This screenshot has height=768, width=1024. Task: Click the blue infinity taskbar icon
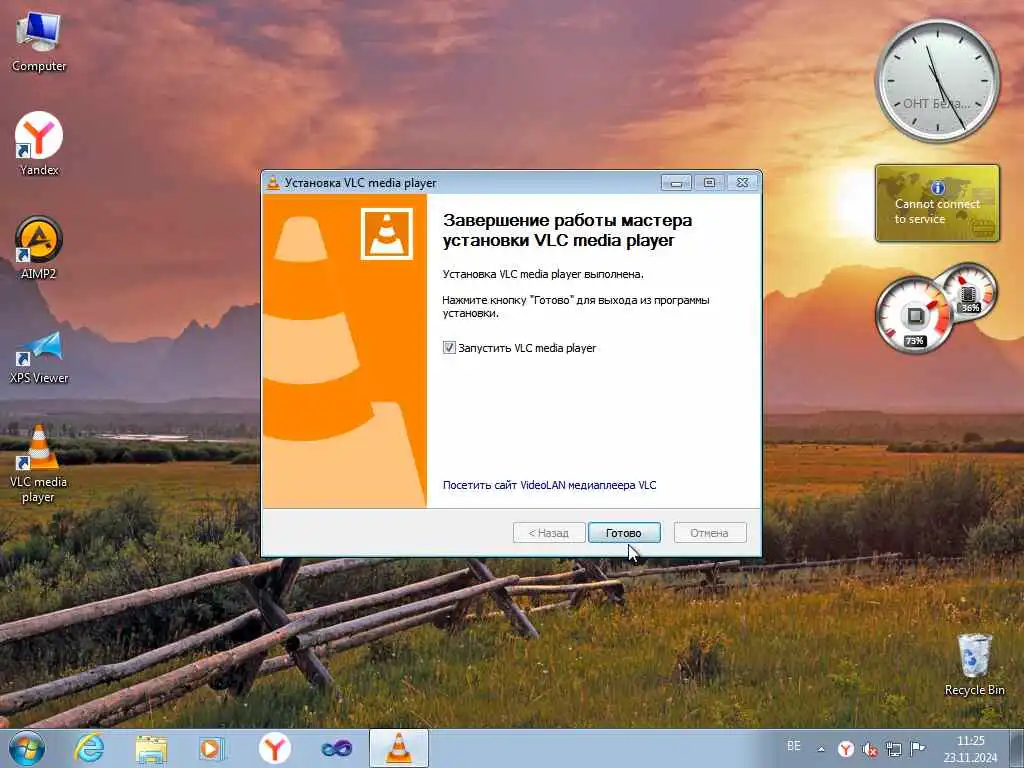coord(336,748)
